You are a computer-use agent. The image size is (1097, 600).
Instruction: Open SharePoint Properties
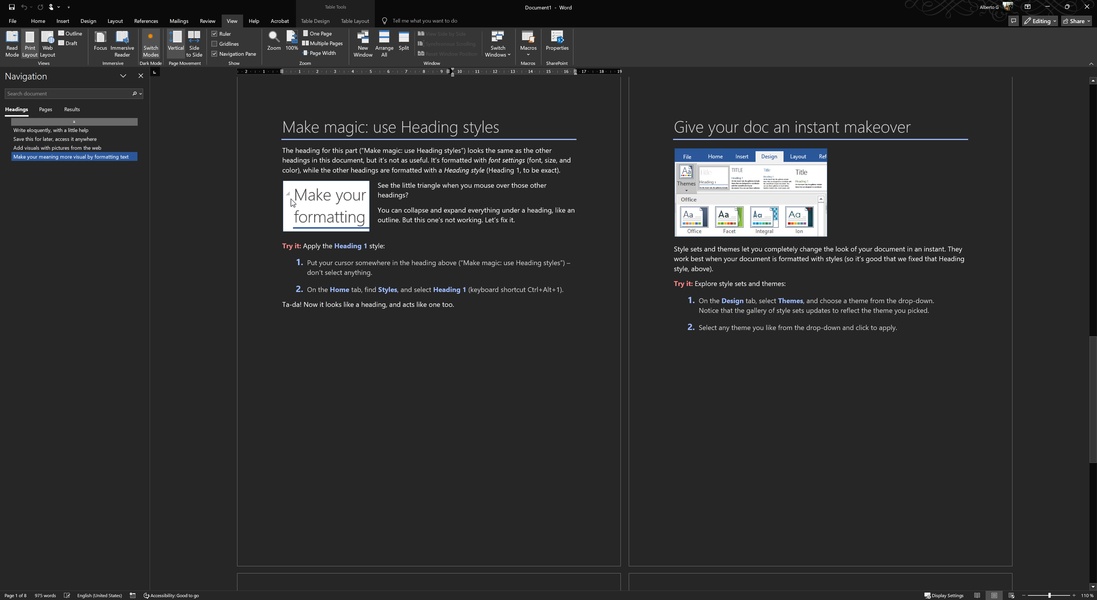[x=557, y=40]
